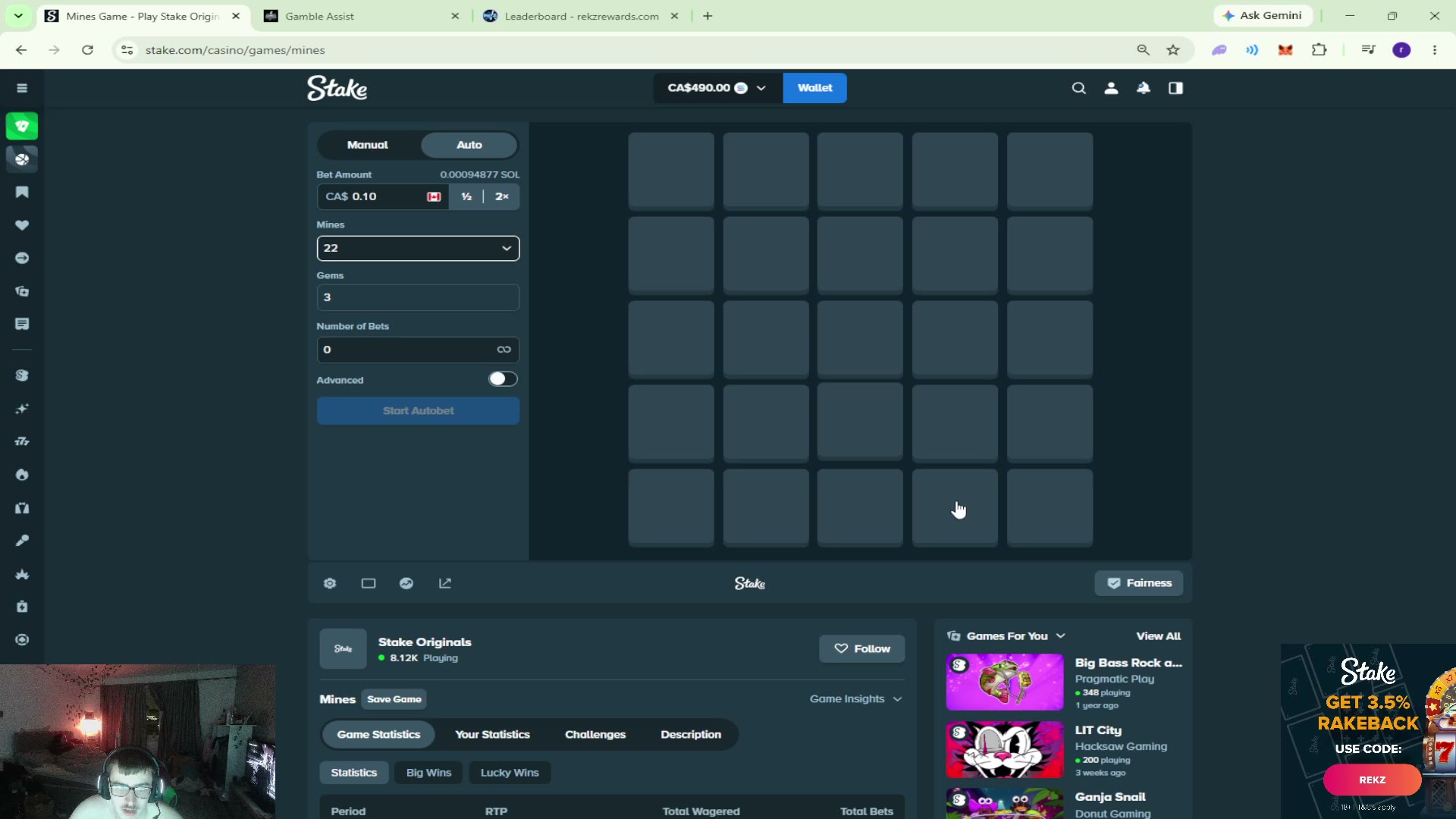This screenshot has width=1456, height=819.
Task: Open the 777 slots icon in sidebar
Action: coord(22,441)
